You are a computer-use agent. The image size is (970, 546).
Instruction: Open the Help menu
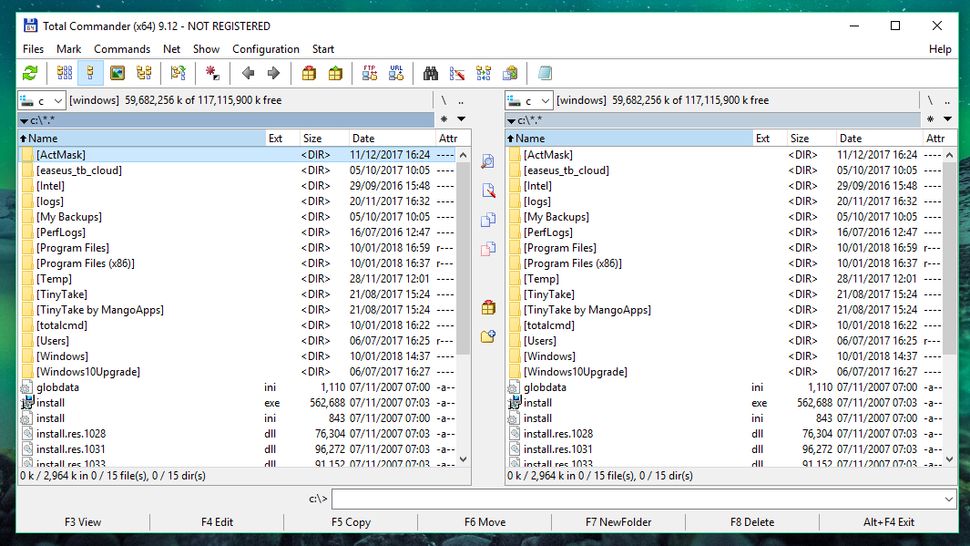940,49
